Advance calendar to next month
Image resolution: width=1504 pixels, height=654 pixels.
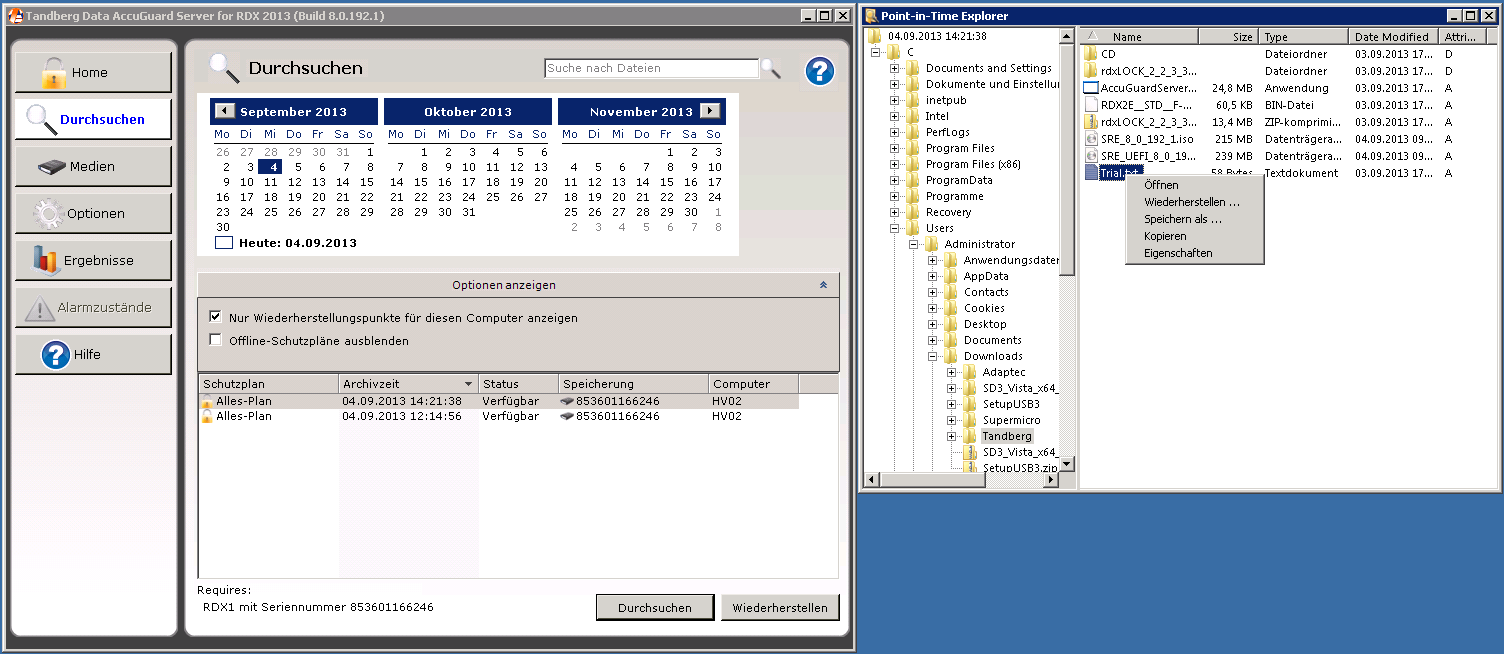(709, 111)
